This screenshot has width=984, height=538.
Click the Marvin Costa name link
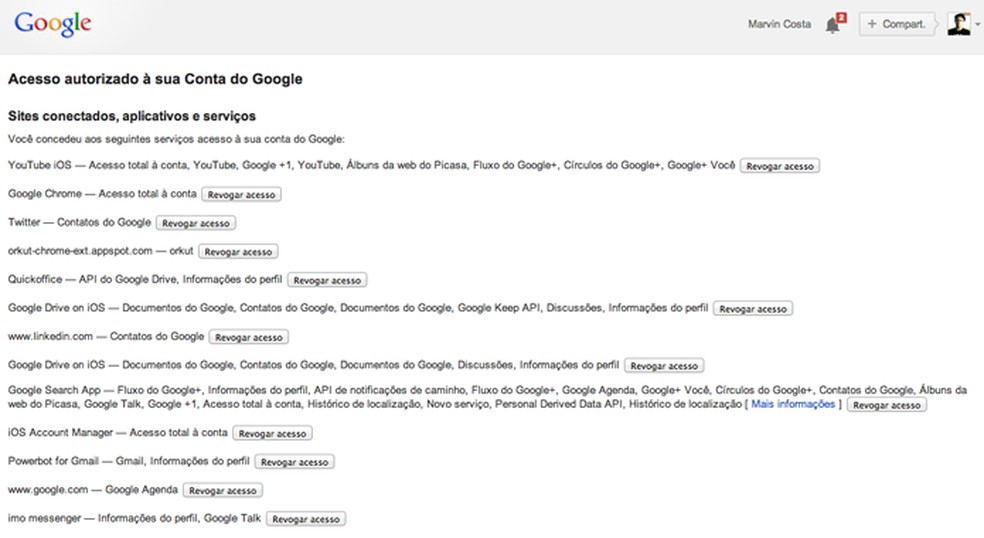coord(779,24)
